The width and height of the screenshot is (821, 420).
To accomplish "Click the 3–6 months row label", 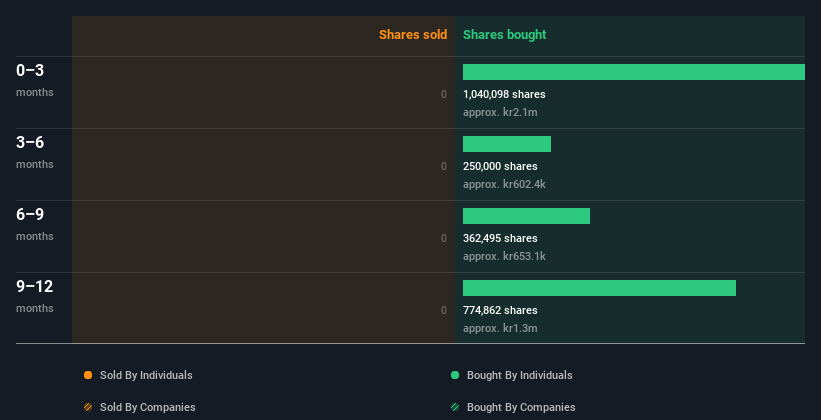I will click(x=35, y=152).
